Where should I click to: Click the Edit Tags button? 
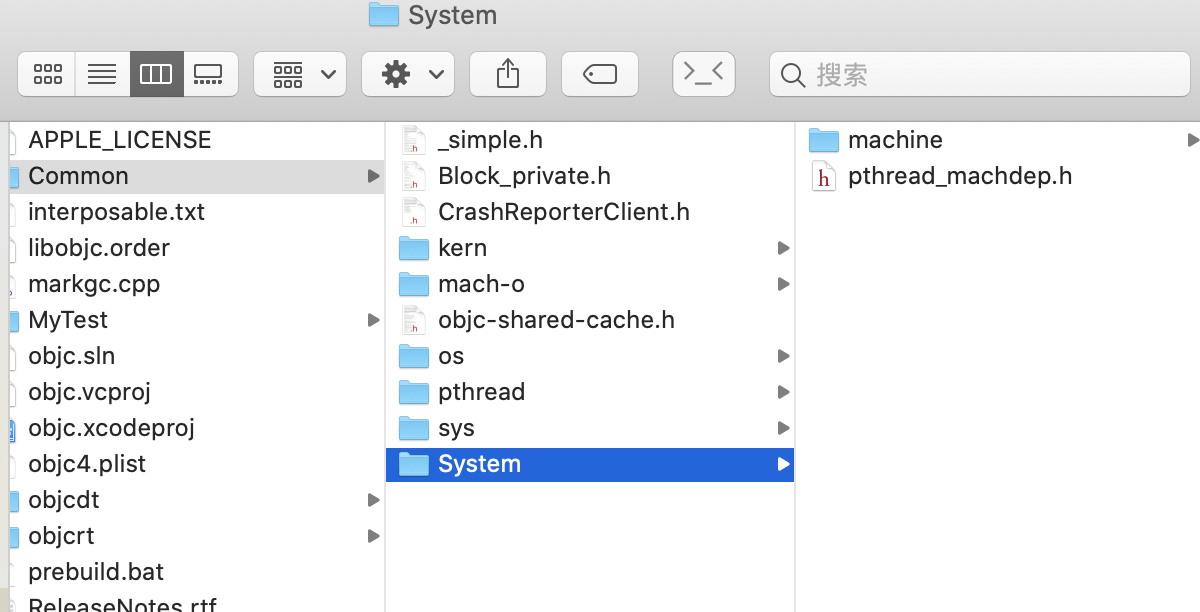(600, 74)
